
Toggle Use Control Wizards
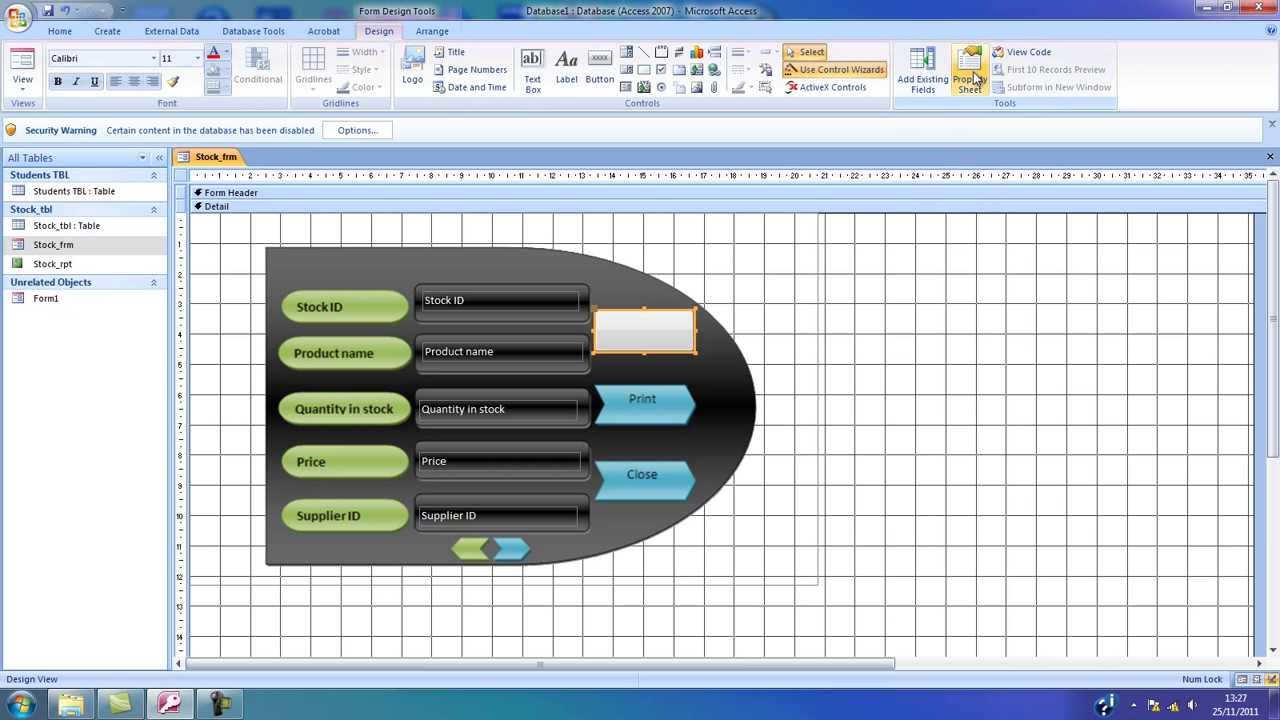(x=834, y=70)
